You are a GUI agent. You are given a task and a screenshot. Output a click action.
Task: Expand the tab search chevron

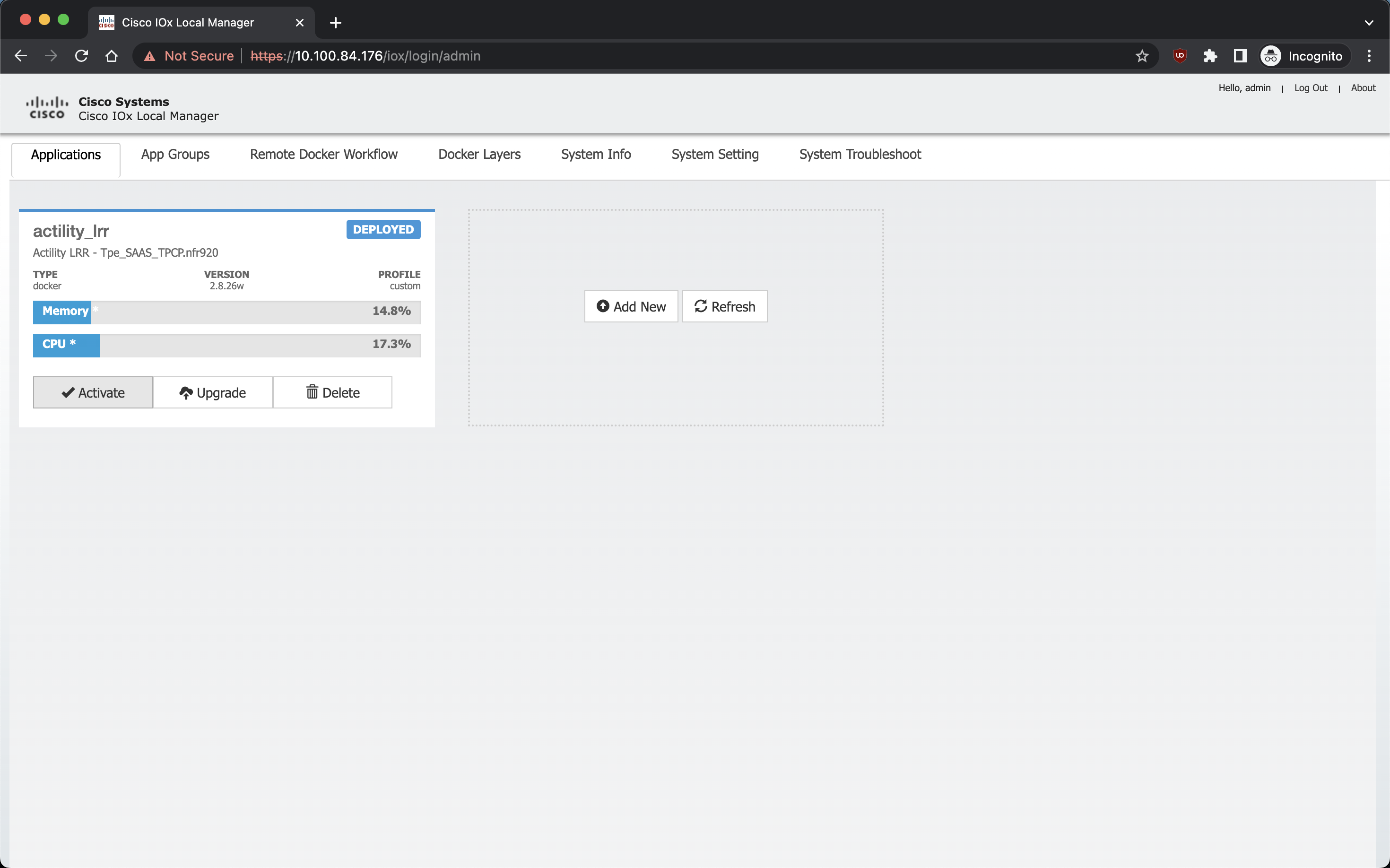(1369, 22)
